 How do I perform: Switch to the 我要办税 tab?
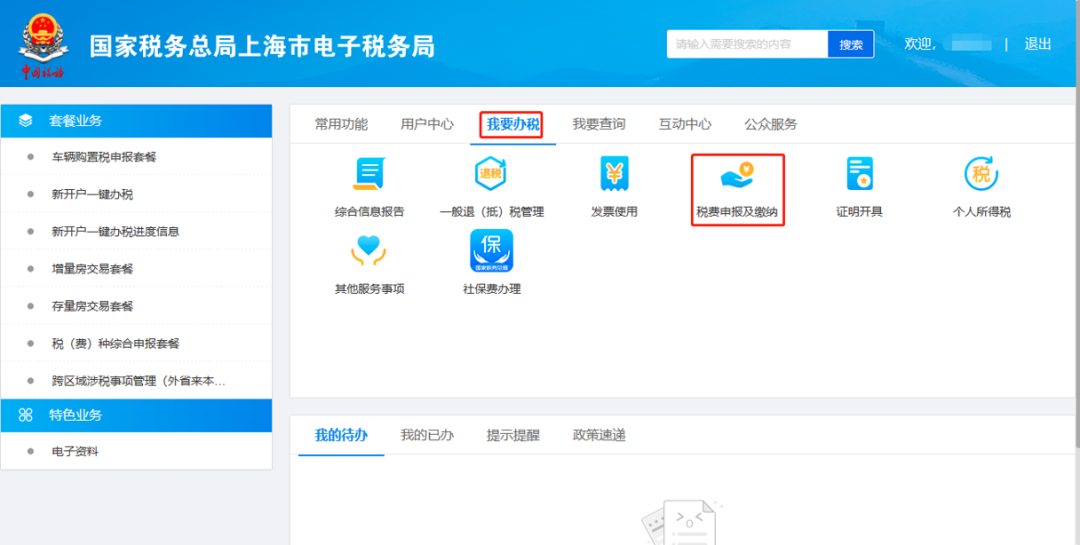tap(513, 125)
